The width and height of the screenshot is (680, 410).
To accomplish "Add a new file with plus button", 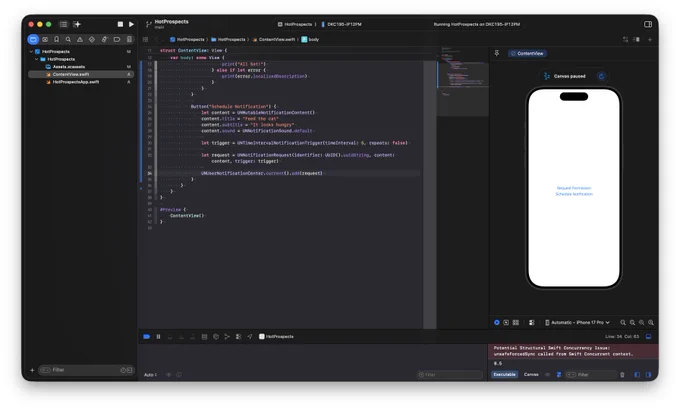I will point(32,370).
